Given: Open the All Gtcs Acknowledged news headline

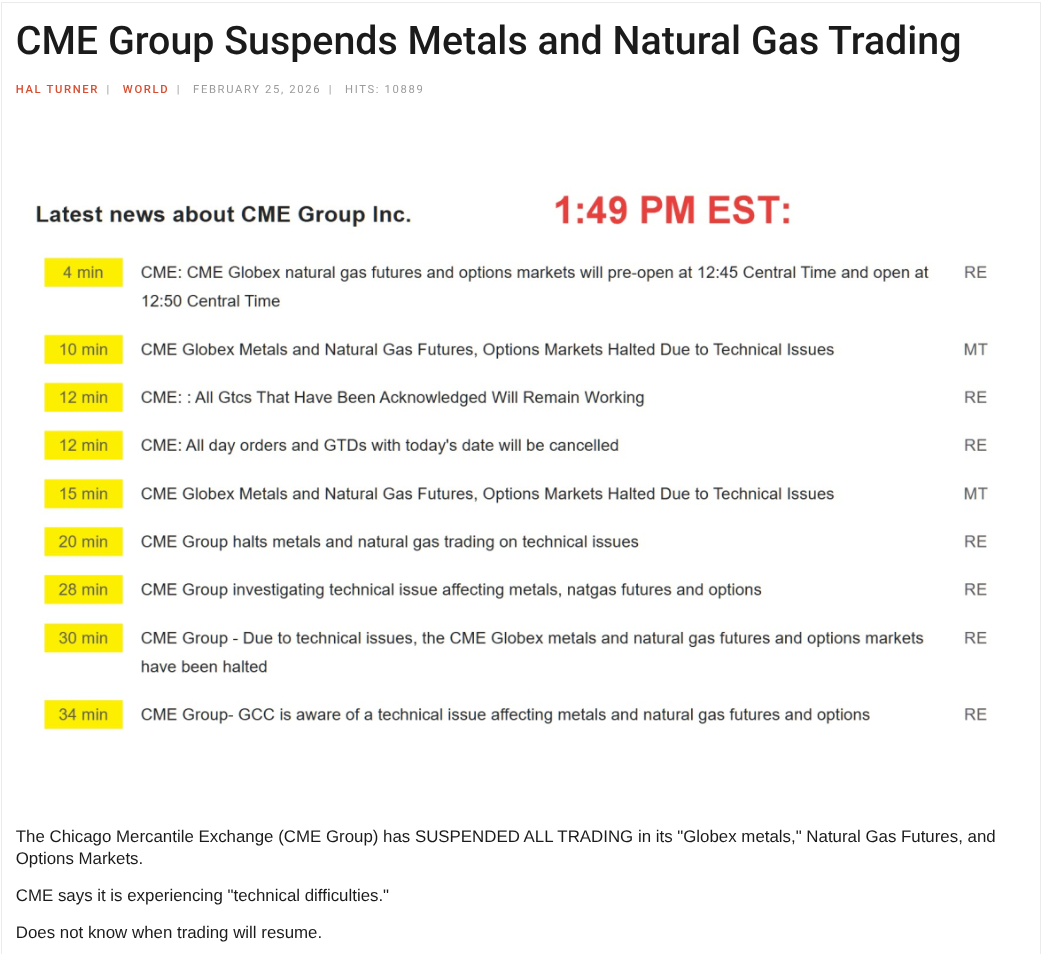Looking at the screenshot, I should [392, 397].
